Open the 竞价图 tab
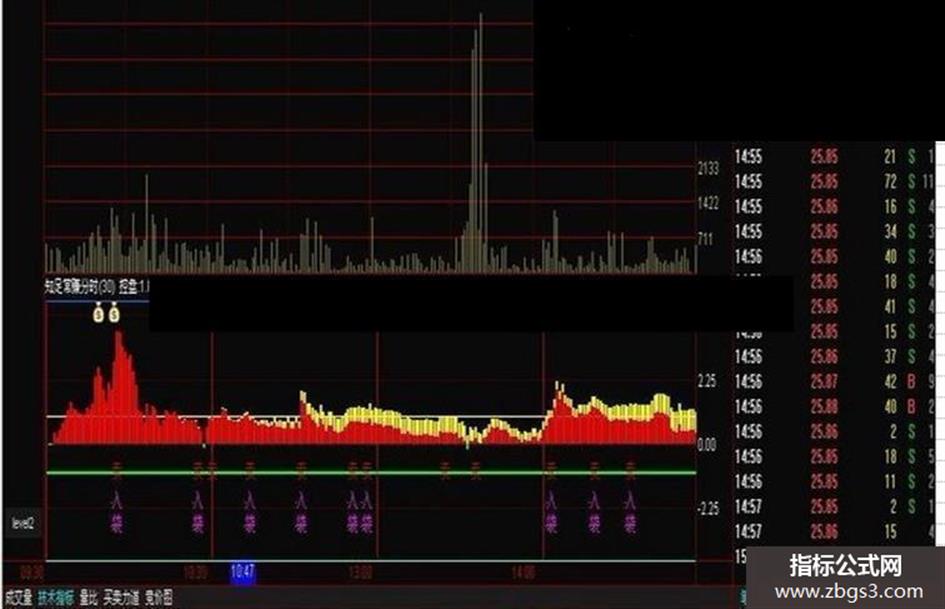The width and height of the screenshot is (945, 609). [159, 598]
